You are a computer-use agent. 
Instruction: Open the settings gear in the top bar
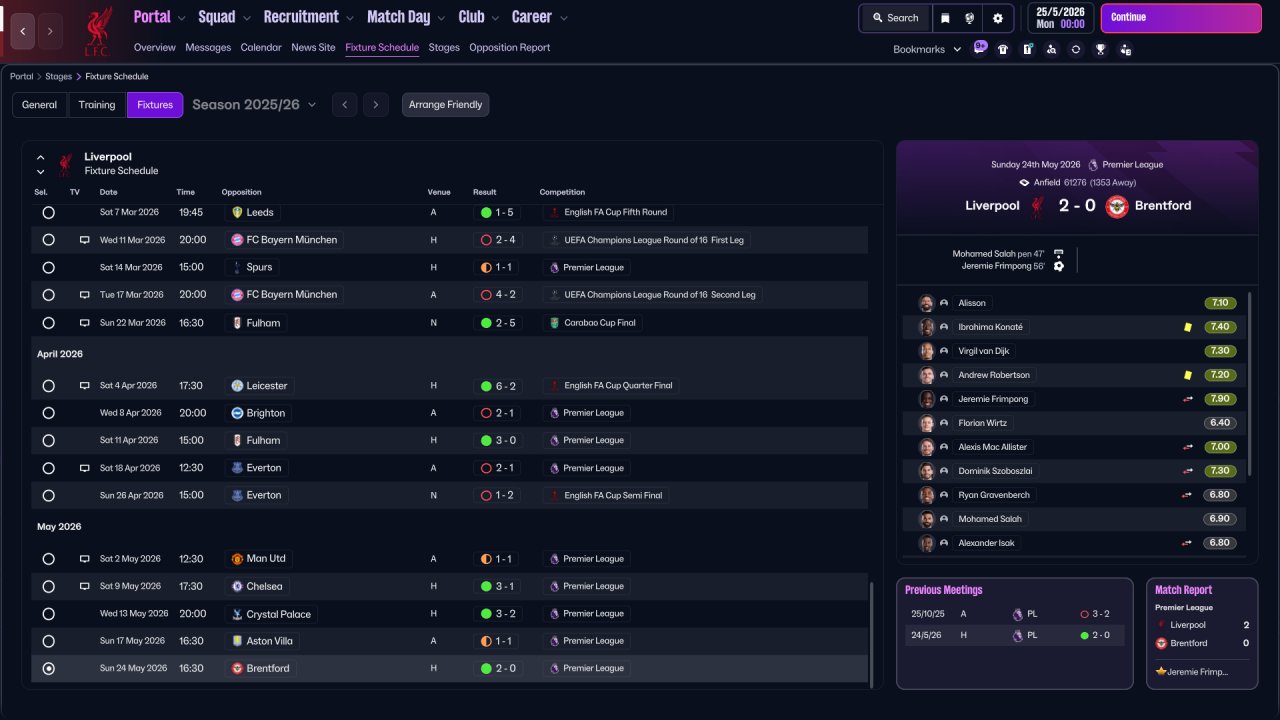(x=997, y=18)
